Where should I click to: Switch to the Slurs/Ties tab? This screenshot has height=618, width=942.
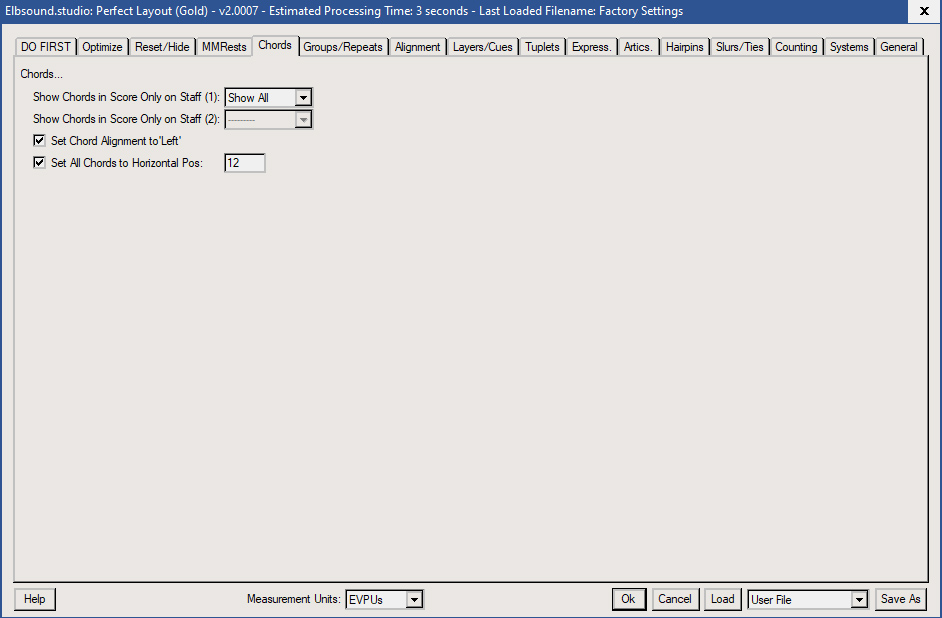[740, 47]
